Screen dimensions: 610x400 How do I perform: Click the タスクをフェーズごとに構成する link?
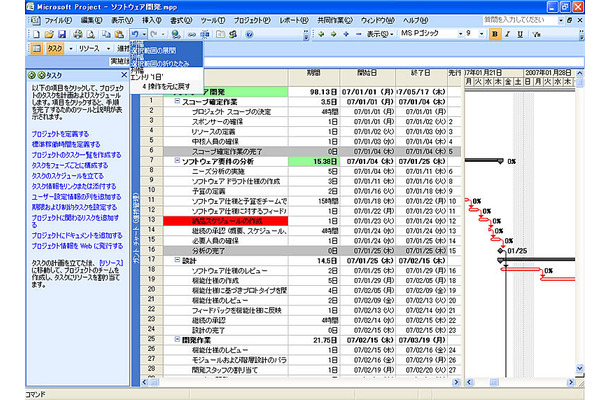[x=70, y=165]
